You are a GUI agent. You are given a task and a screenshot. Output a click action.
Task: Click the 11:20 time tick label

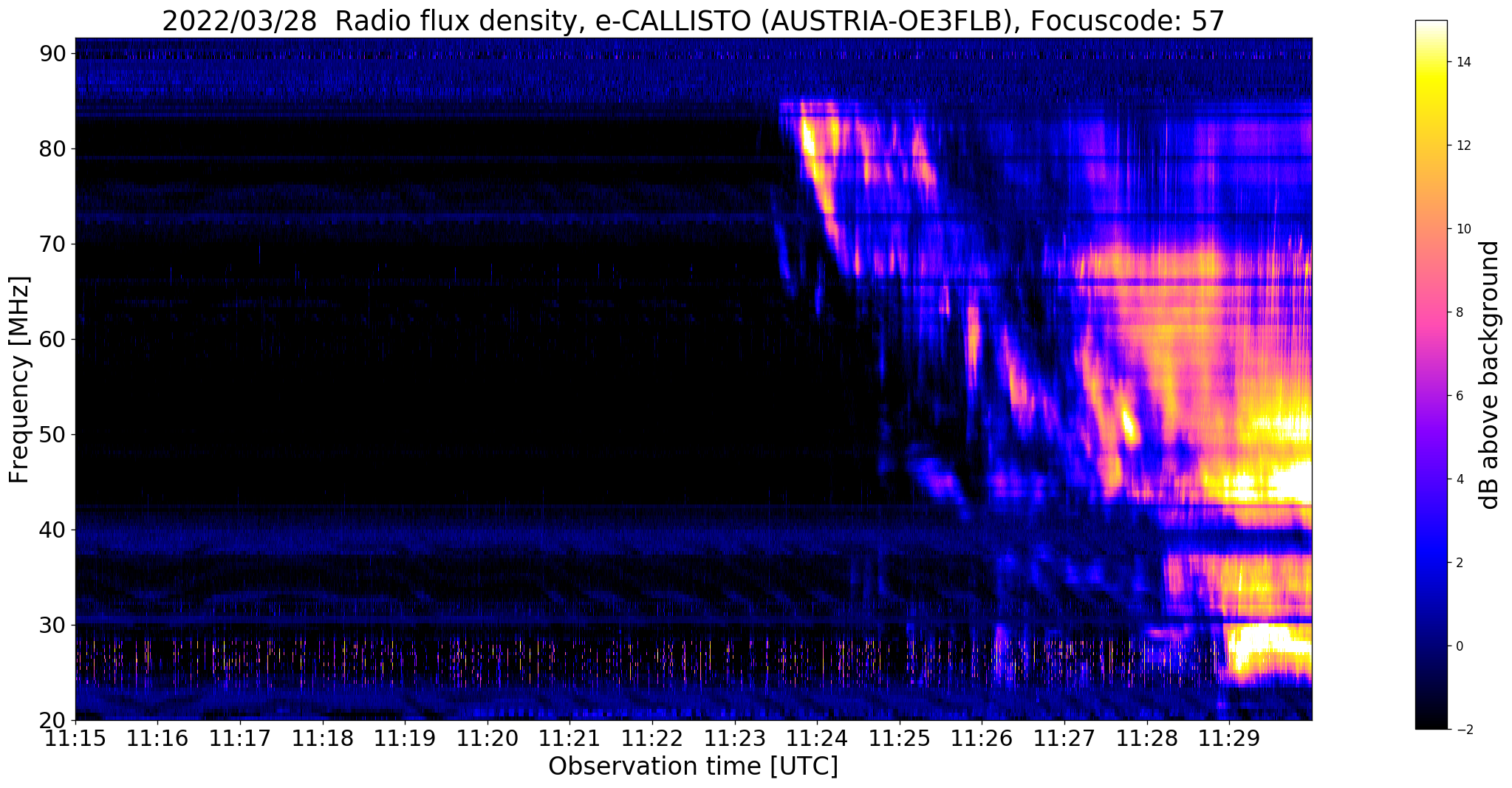[x=487, y=738]
